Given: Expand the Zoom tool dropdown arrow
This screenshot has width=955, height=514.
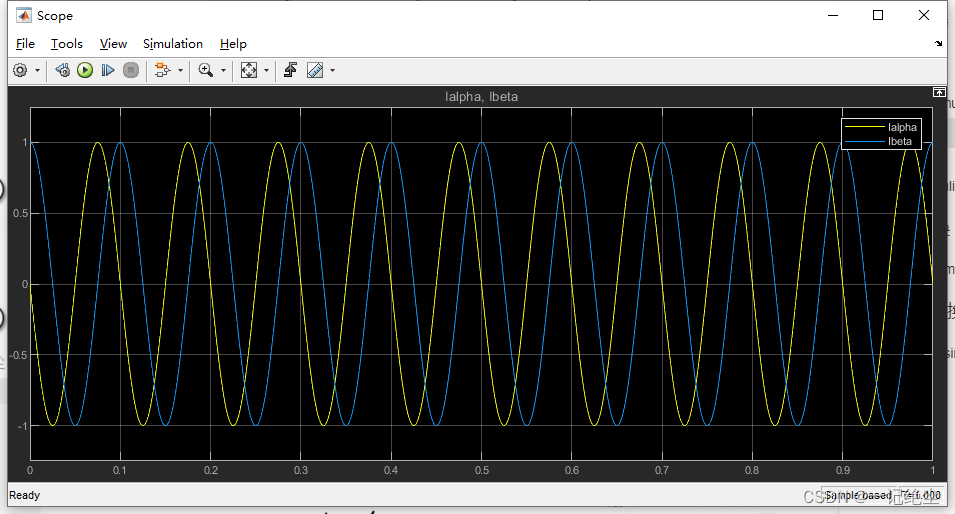Looking at the screenshot, I should coord(224,71).
